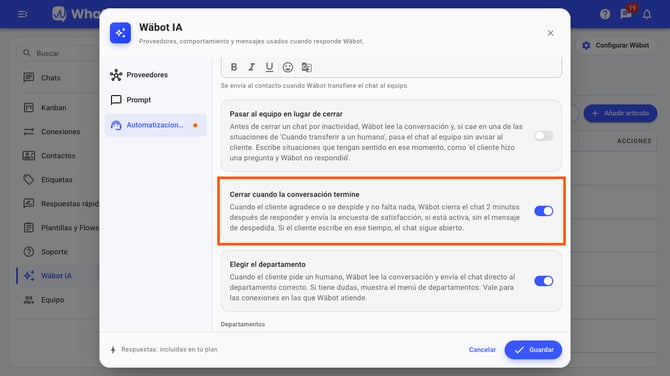This screenshot has width=670, height=376.
Task: Apply bold formatting in the message editor
Action: click(x=234, y=67)
